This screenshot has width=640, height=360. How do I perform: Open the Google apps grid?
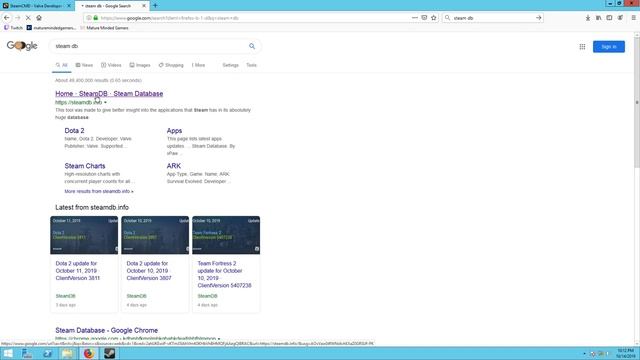click(582, 47)
